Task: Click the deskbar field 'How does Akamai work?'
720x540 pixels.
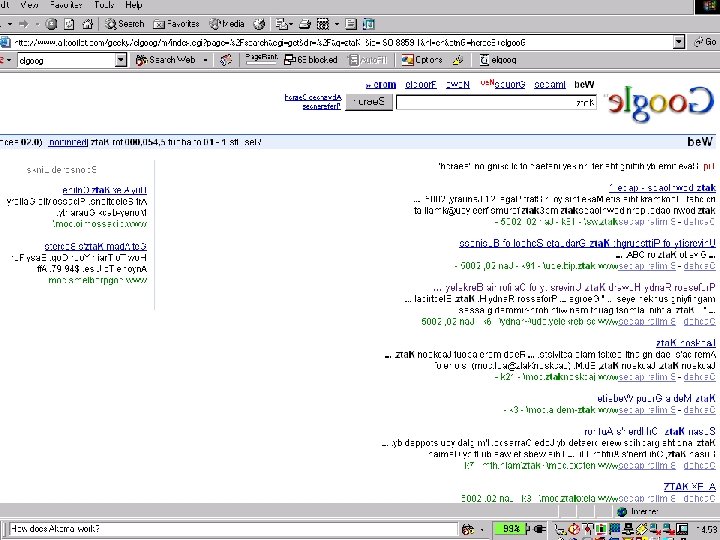Action: (x=233, y=529)
